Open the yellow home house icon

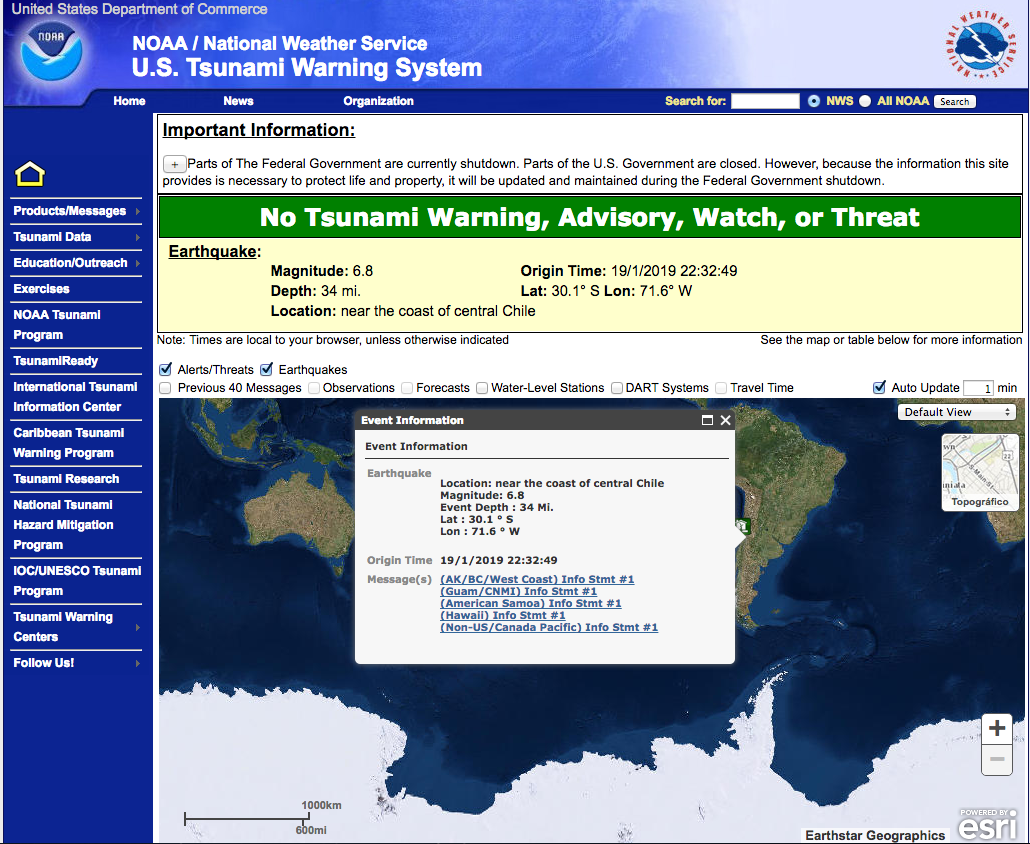(x=30, y=174)
